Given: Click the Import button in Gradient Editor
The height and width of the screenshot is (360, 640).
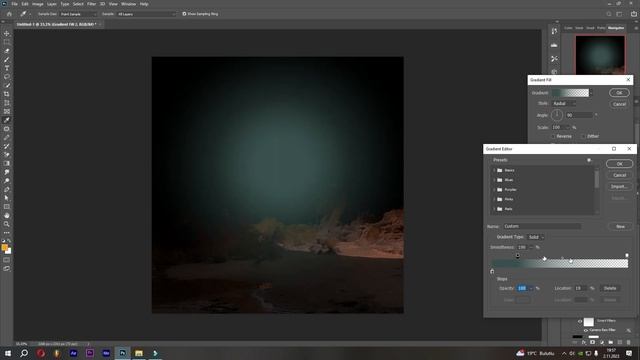Looking at the screenshot, I should pyautogui.click(x=620, y=187).
